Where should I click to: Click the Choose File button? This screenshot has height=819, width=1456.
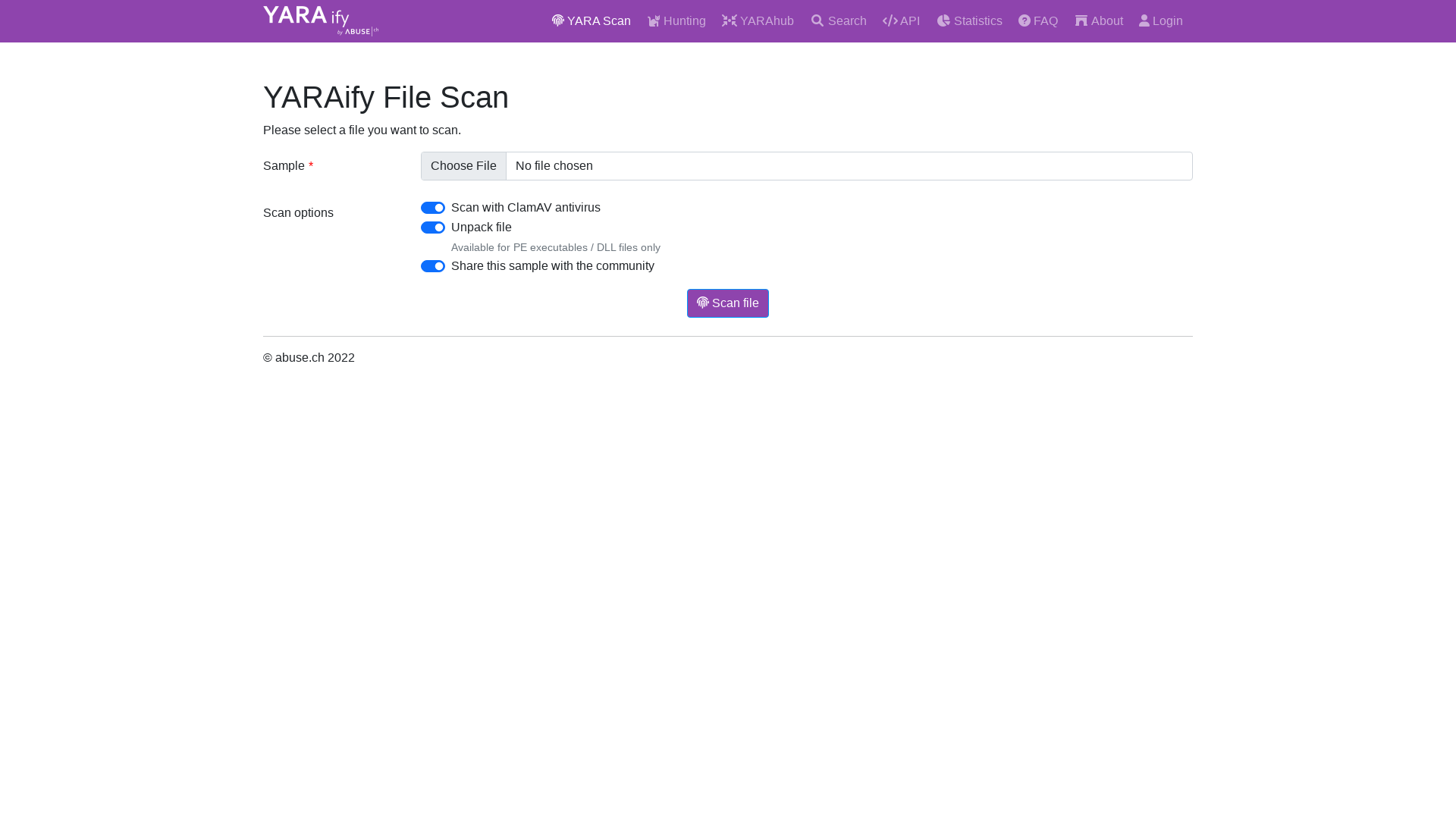click(463, 166)
